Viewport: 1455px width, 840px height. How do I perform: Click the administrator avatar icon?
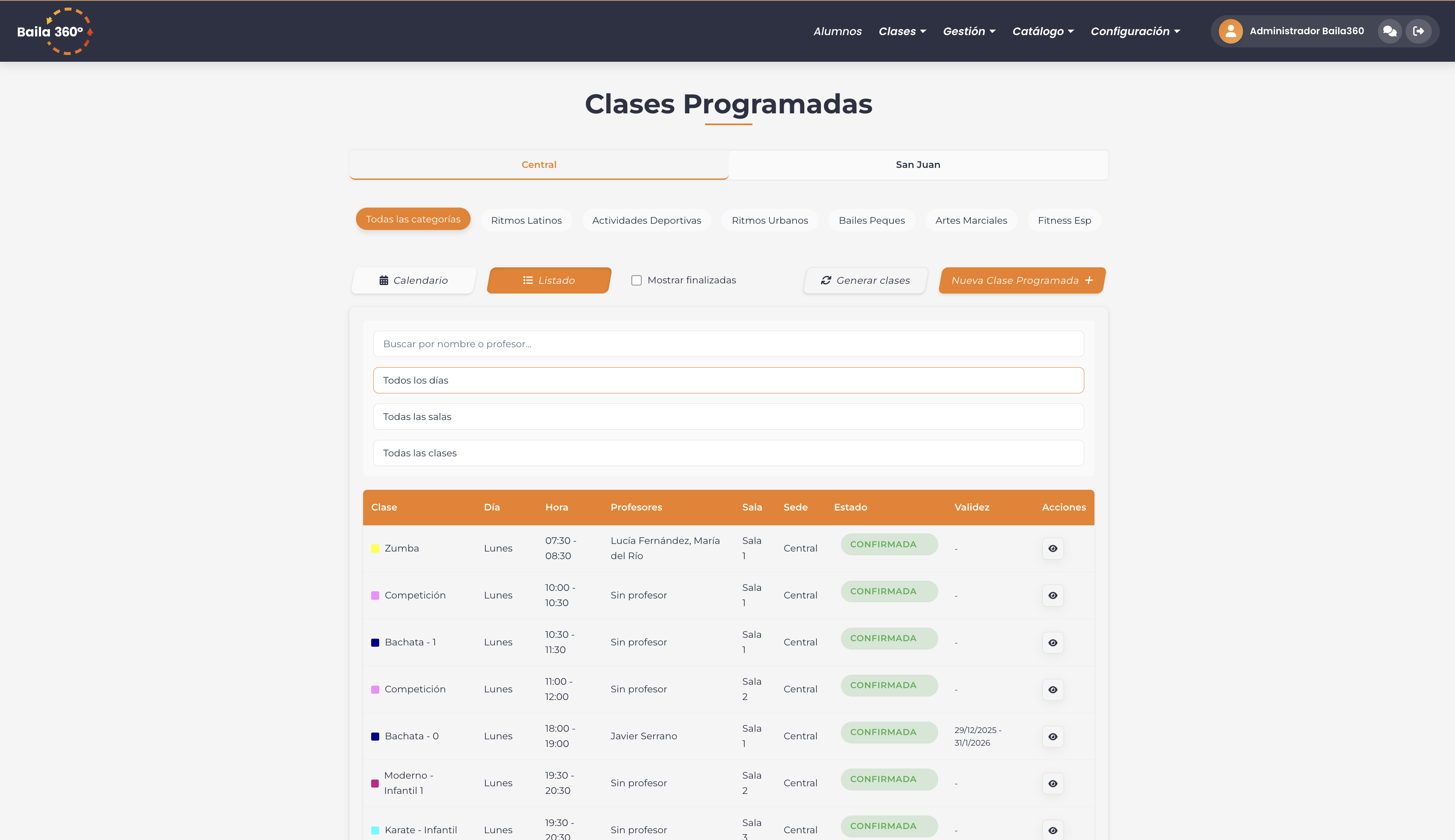1230,30
